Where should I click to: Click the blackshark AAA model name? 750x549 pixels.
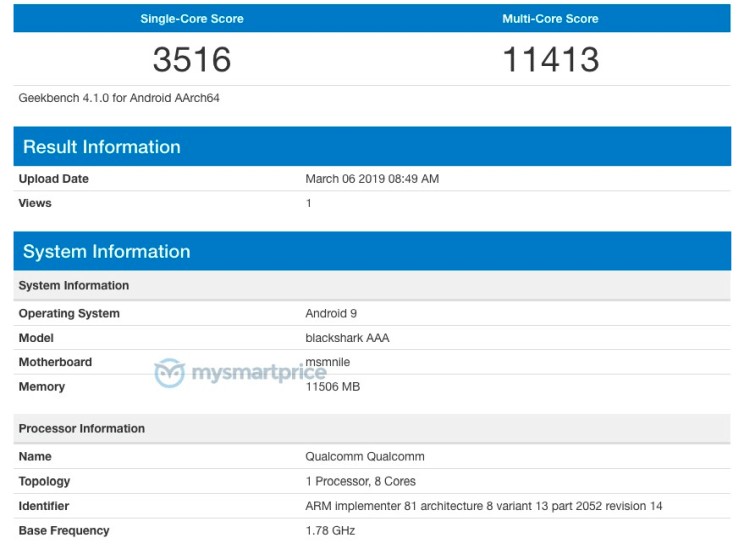(x=347, y=338)
